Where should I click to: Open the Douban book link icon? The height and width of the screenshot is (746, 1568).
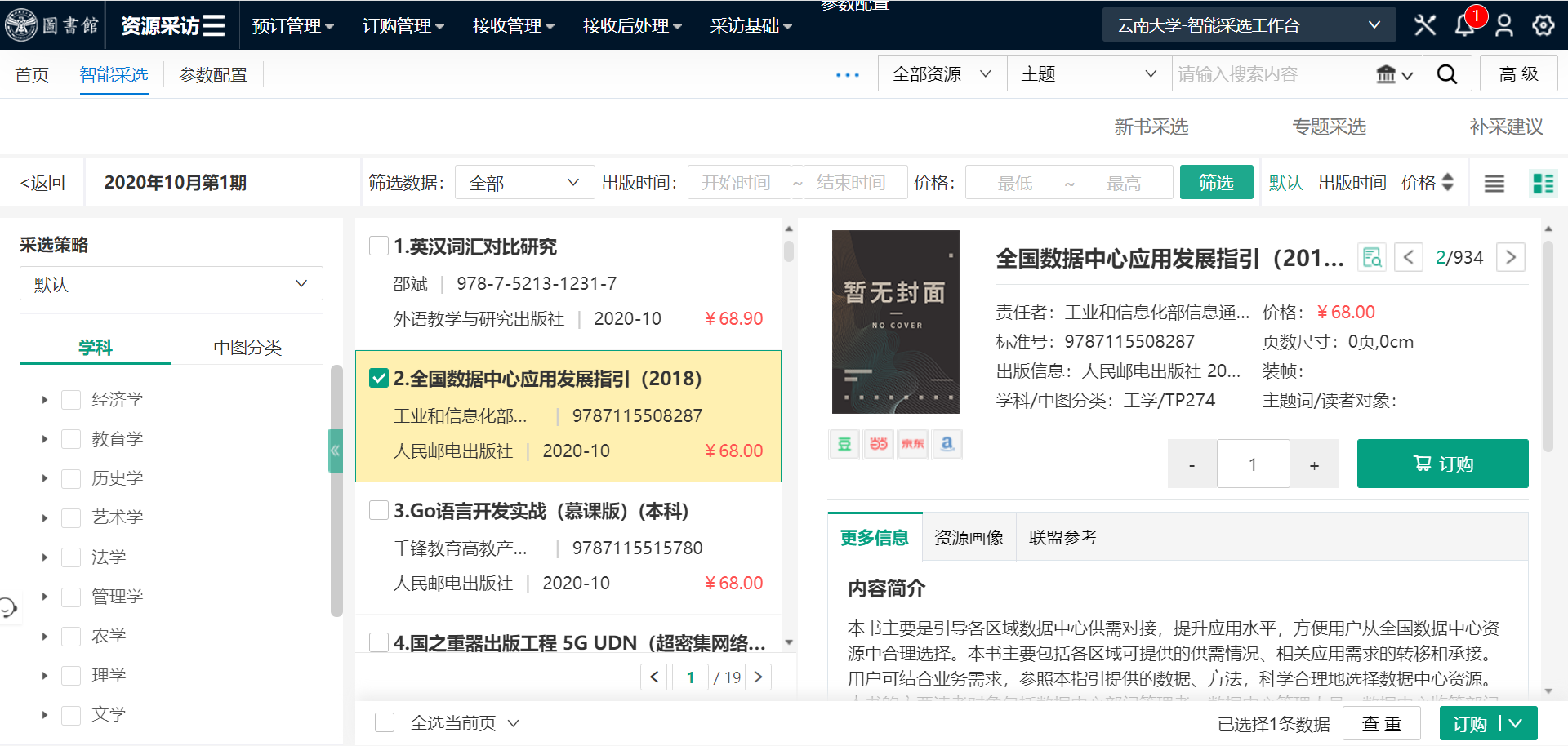pyautogui.click(x=844, y=444)
